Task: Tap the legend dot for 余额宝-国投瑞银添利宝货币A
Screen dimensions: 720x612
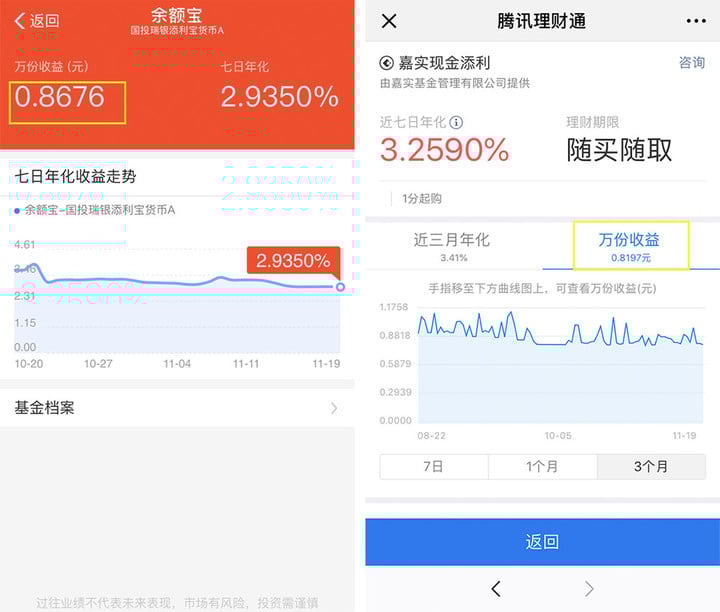Action: coord(17,211)
